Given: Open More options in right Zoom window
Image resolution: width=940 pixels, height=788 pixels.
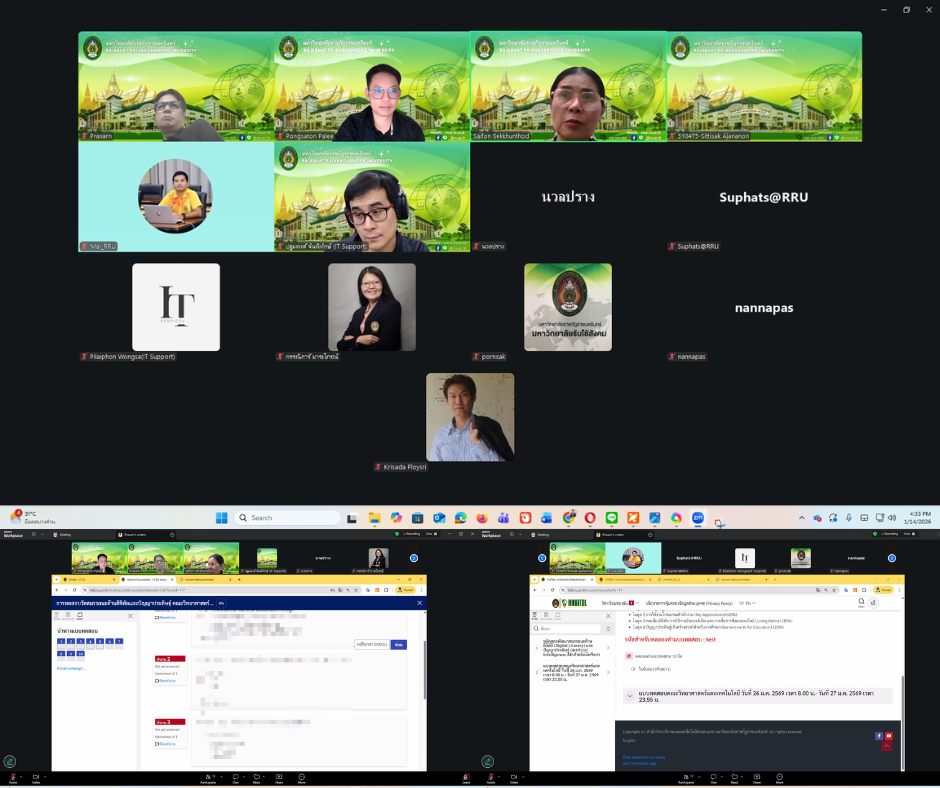Looking at the screenshot, I should (x=780, y=777).
